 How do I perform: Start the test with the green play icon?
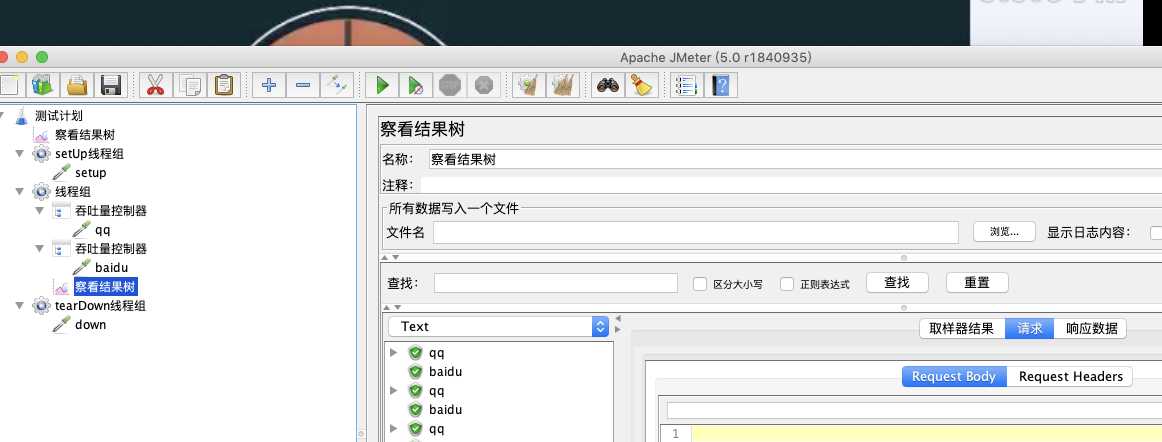pyautogui.click(x=382, y=85)
